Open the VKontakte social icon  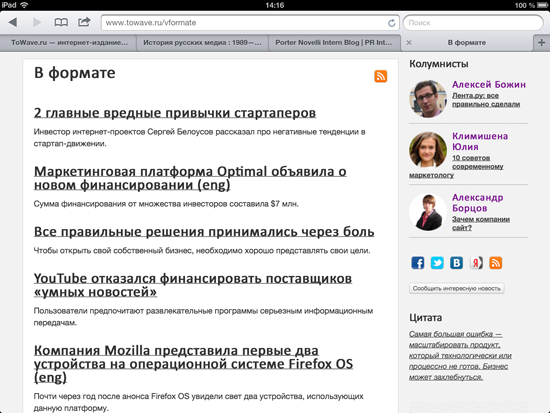point(456,262)
